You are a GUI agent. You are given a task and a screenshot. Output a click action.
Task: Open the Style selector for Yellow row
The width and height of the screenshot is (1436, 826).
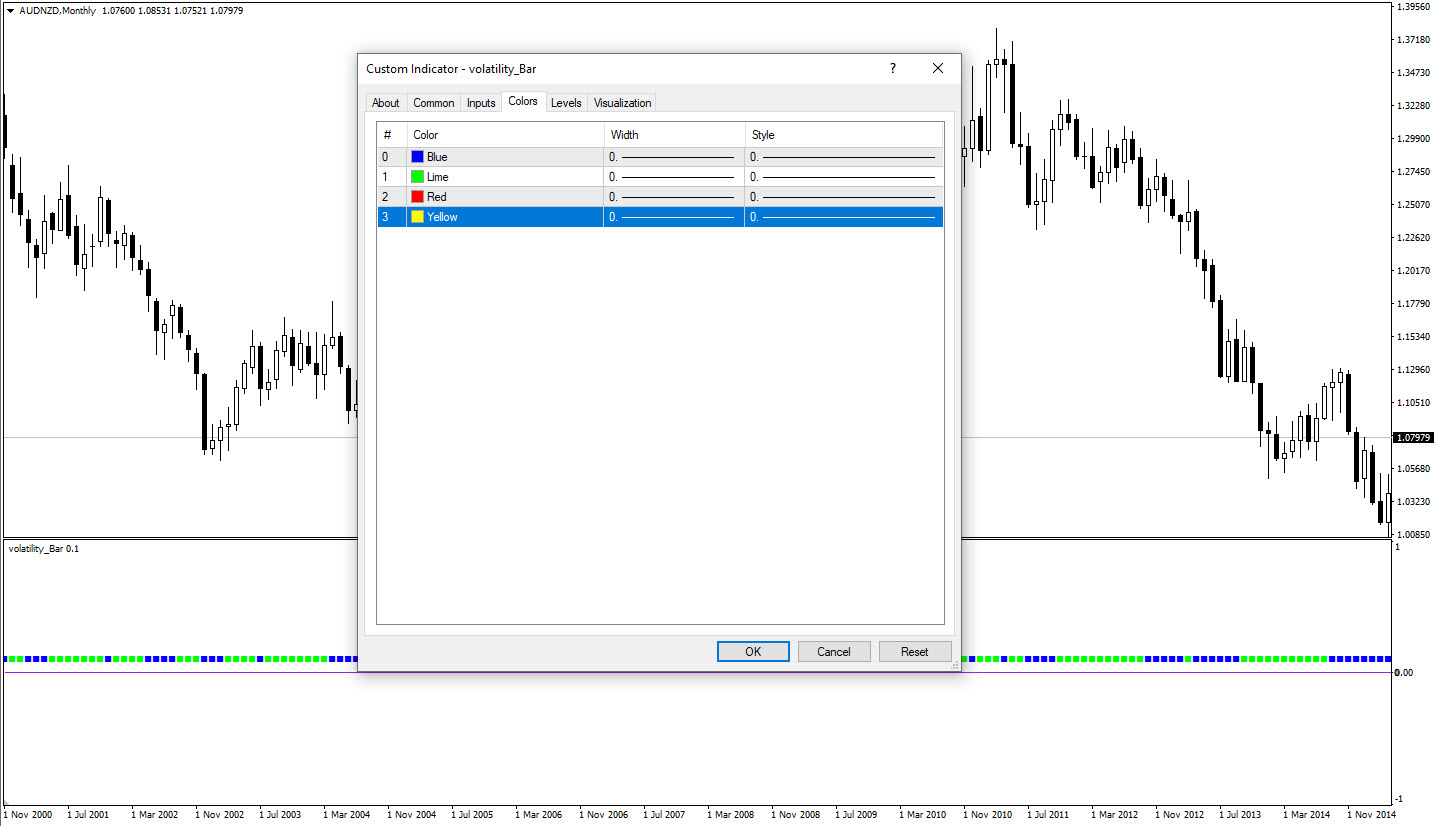pyautogui.click(x=843, y=217)
